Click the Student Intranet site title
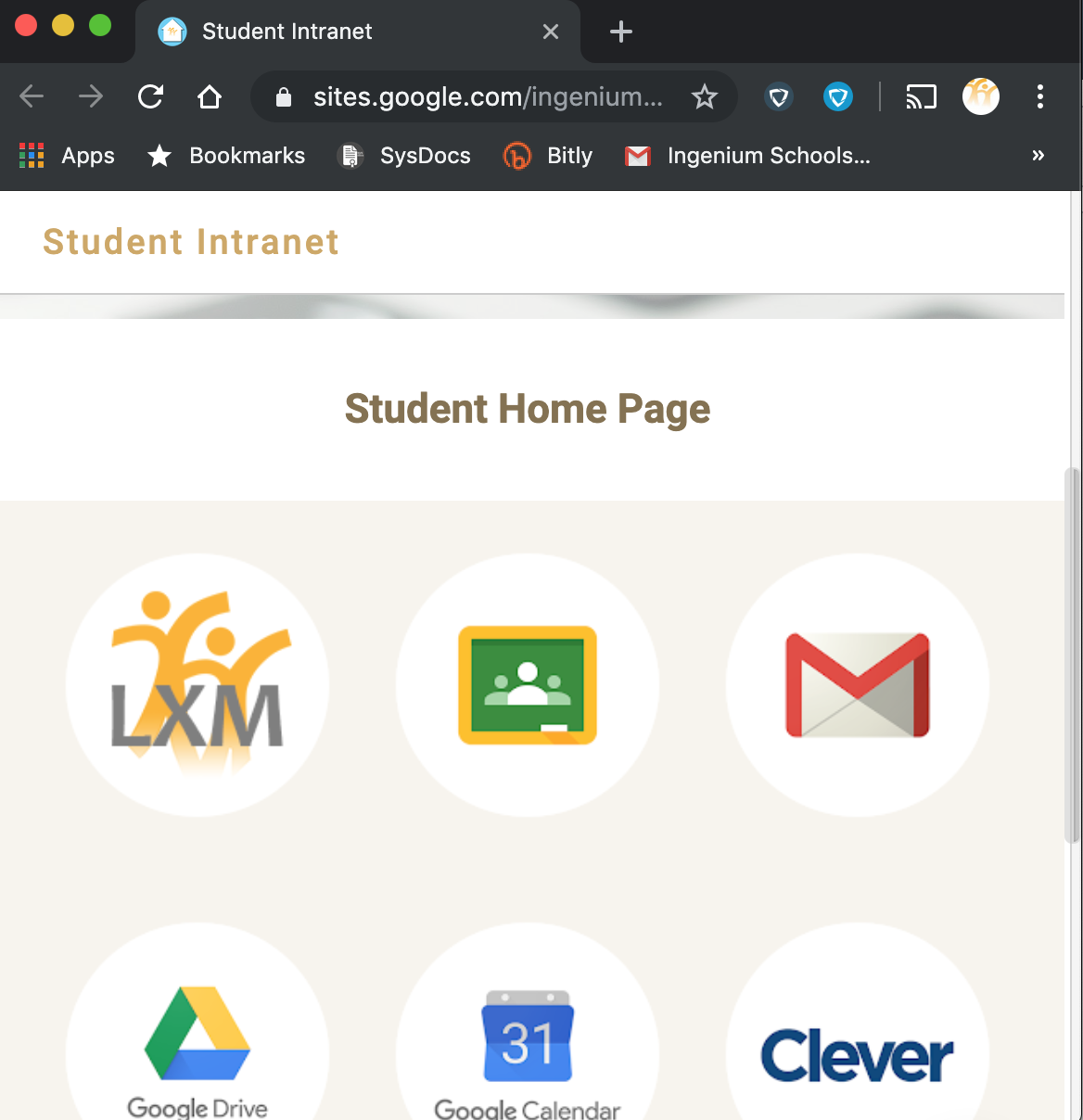Image resolution: width=1083 pixels, height=1120 pixels. 191,242
